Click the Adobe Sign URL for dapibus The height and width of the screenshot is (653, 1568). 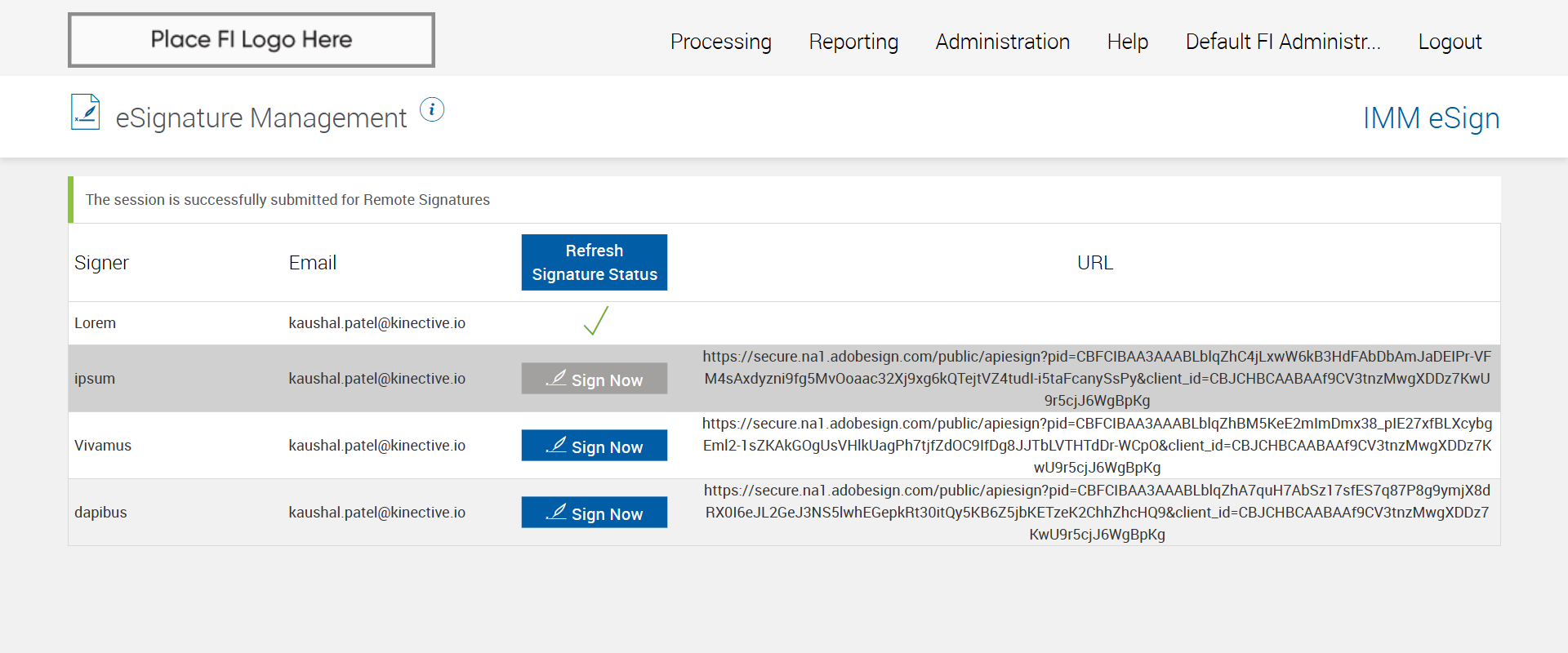coord(1097,513)
